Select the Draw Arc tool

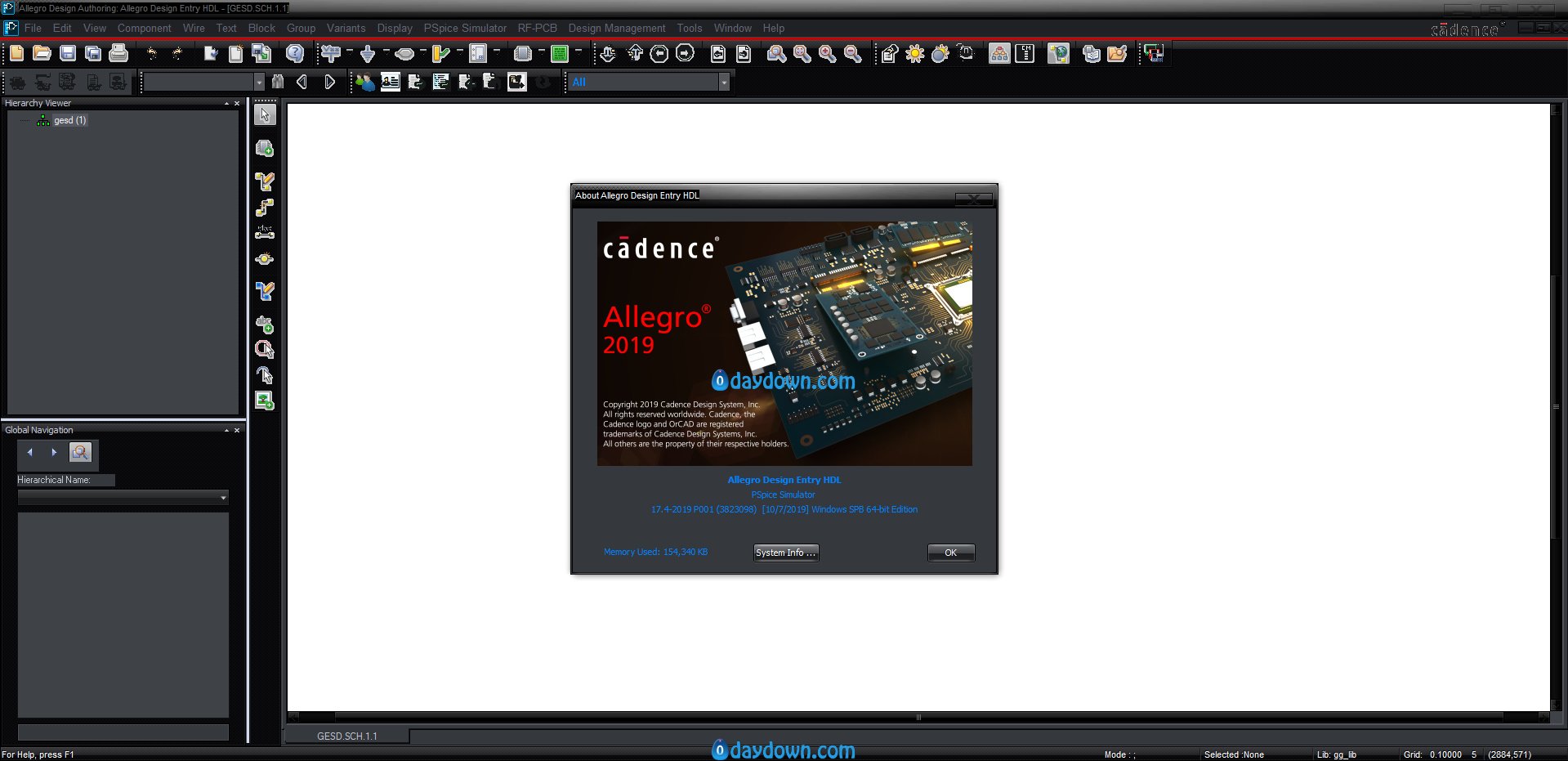[265, 375]
